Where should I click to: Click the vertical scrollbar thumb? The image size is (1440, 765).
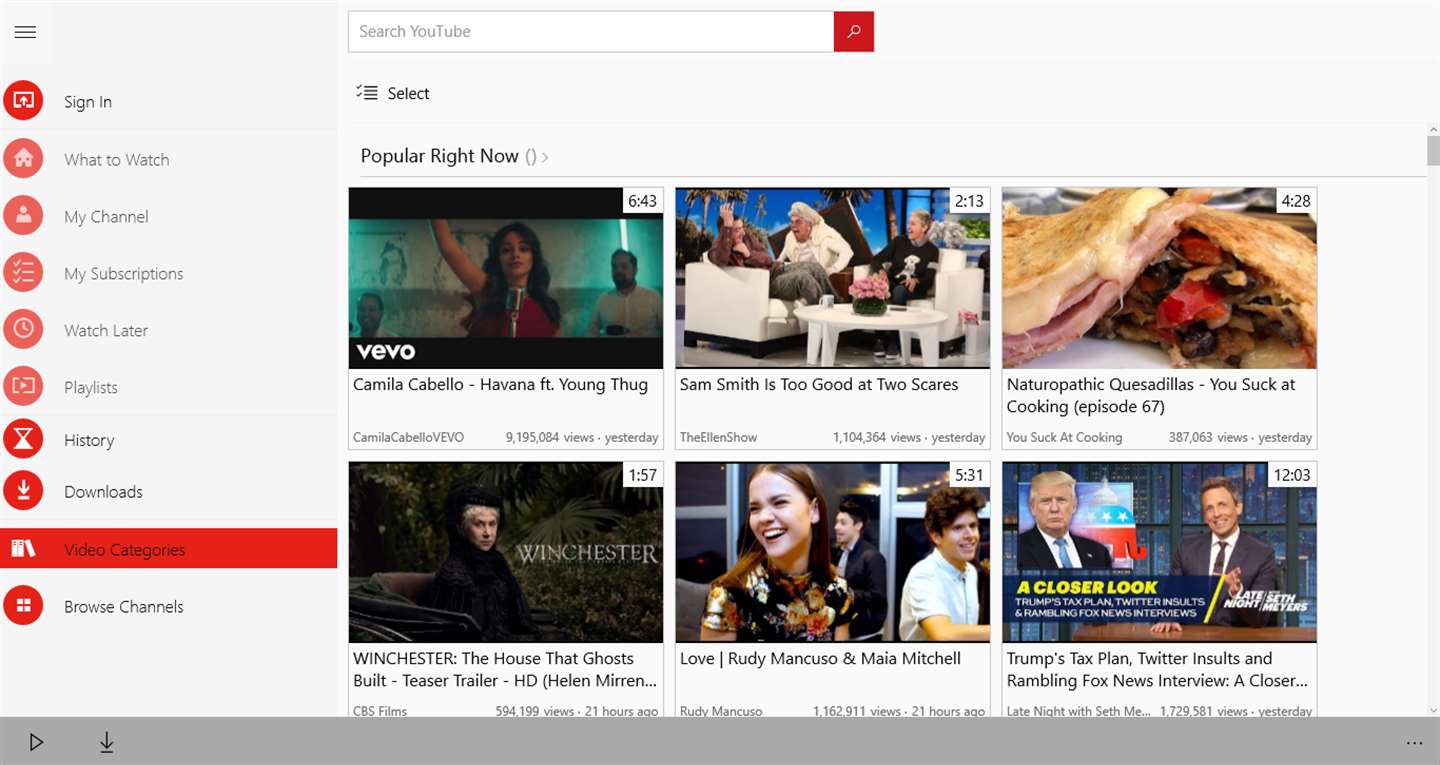pos(1433,150)
